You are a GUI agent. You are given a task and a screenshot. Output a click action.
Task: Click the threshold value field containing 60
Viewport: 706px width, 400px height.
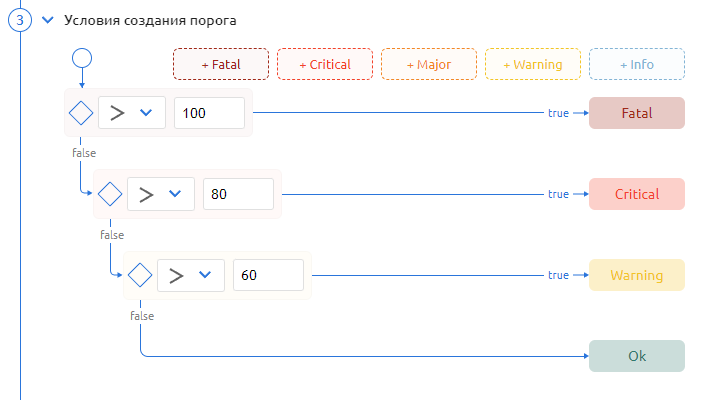[268, 275]
